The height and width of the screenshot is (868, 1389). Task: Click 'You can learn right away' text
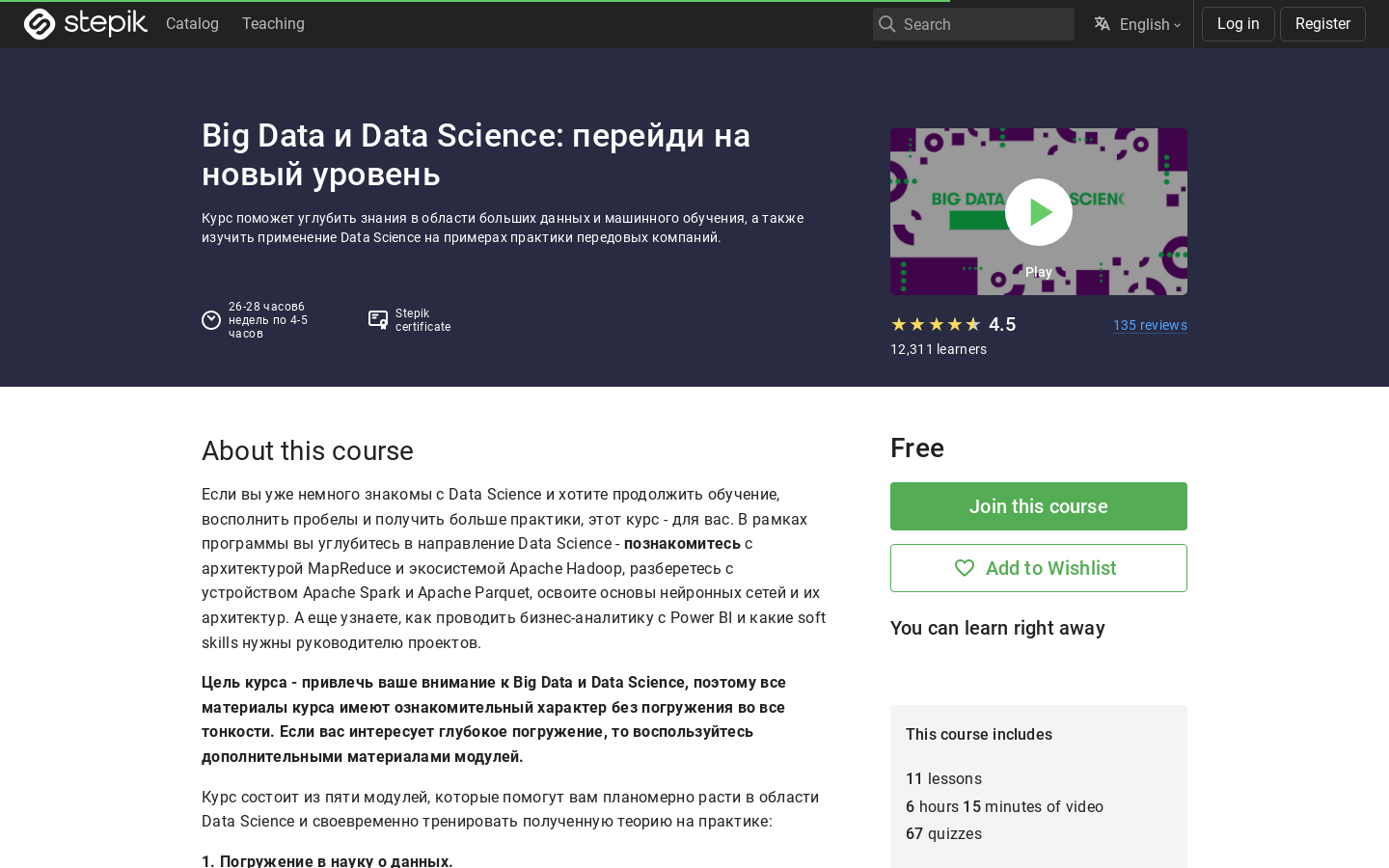997,628
